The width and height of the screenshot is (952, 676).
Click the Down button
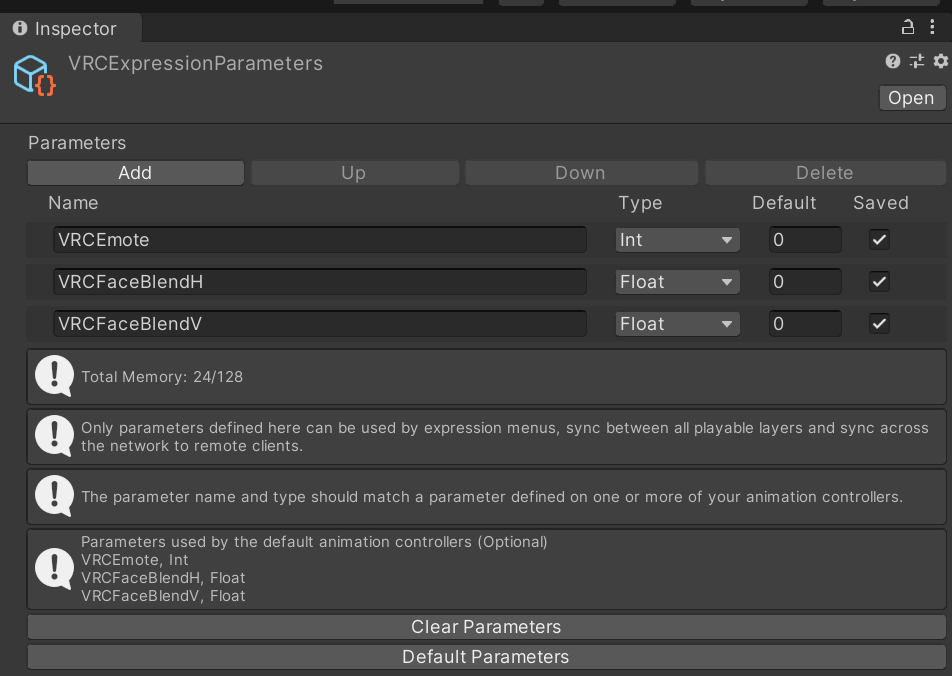click(x=581, y=172)
